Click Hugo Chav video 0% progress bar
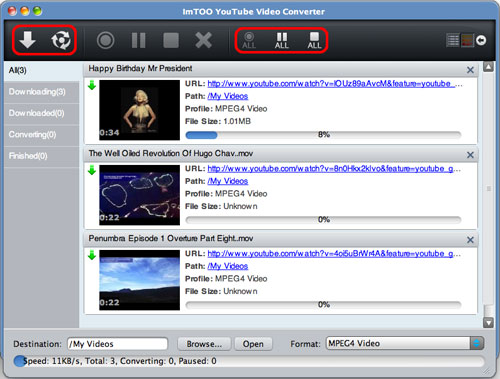Viewport: 500px width, 379px height. coord(323,220)
